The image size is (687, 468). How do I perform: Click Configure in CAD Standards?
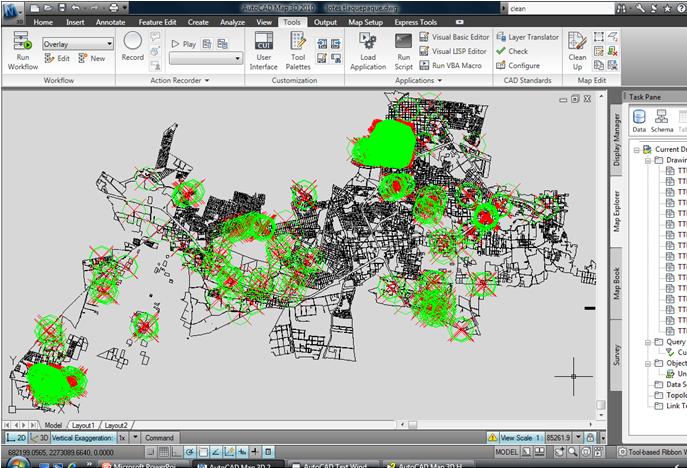coord(518,65)
